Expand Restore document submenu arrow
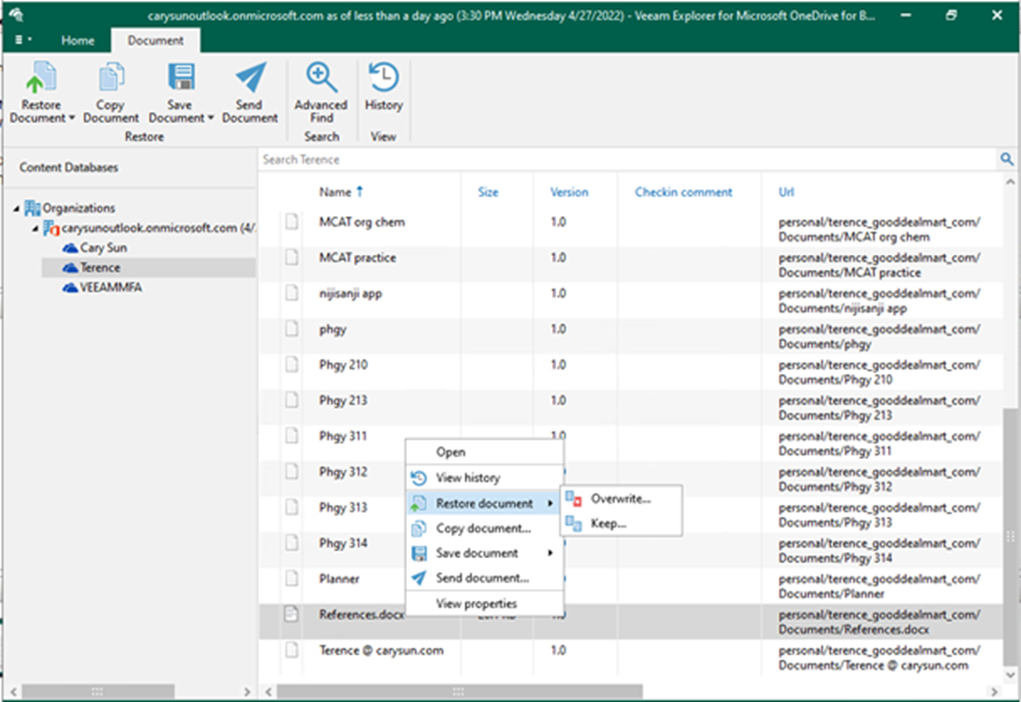 pos(550,503)
